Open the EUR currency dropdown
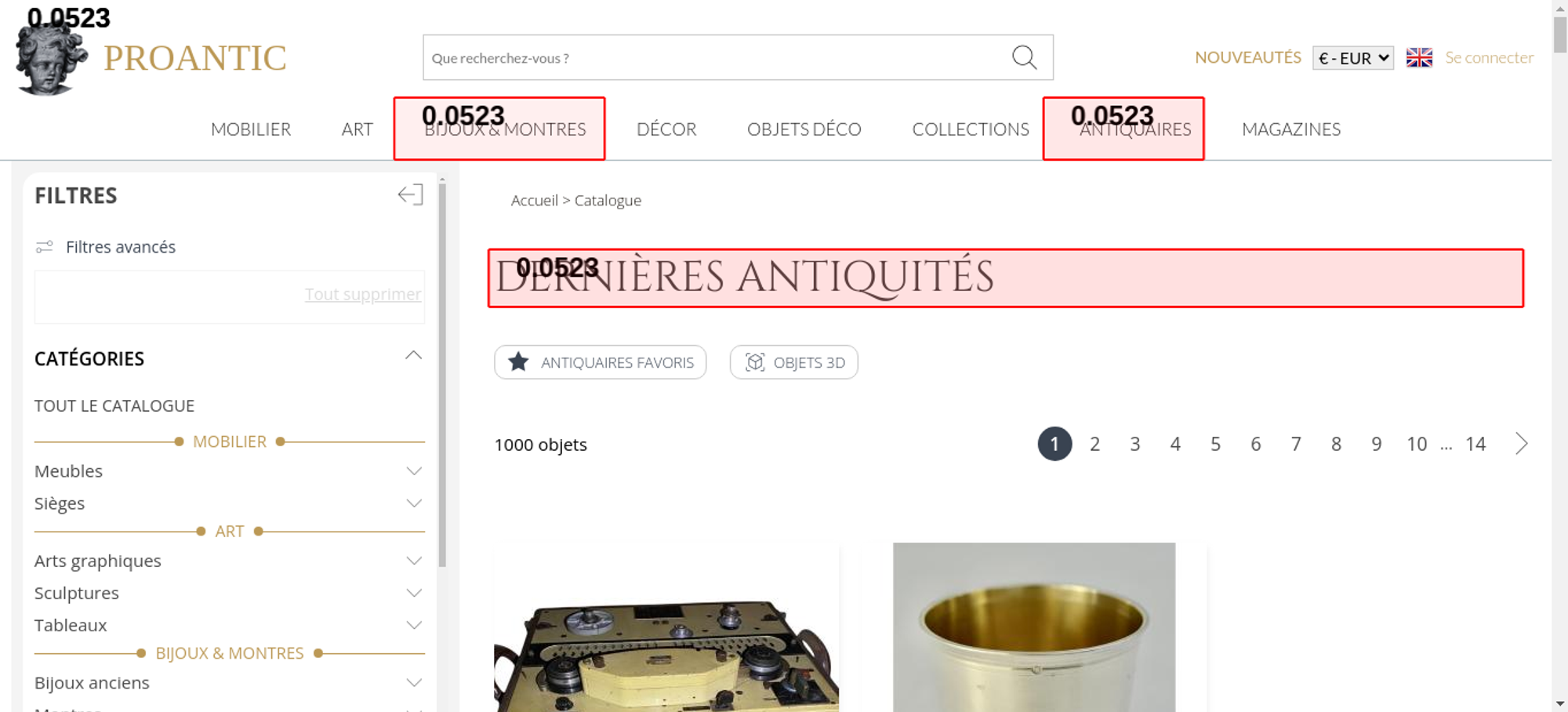 pos(1353,58)
